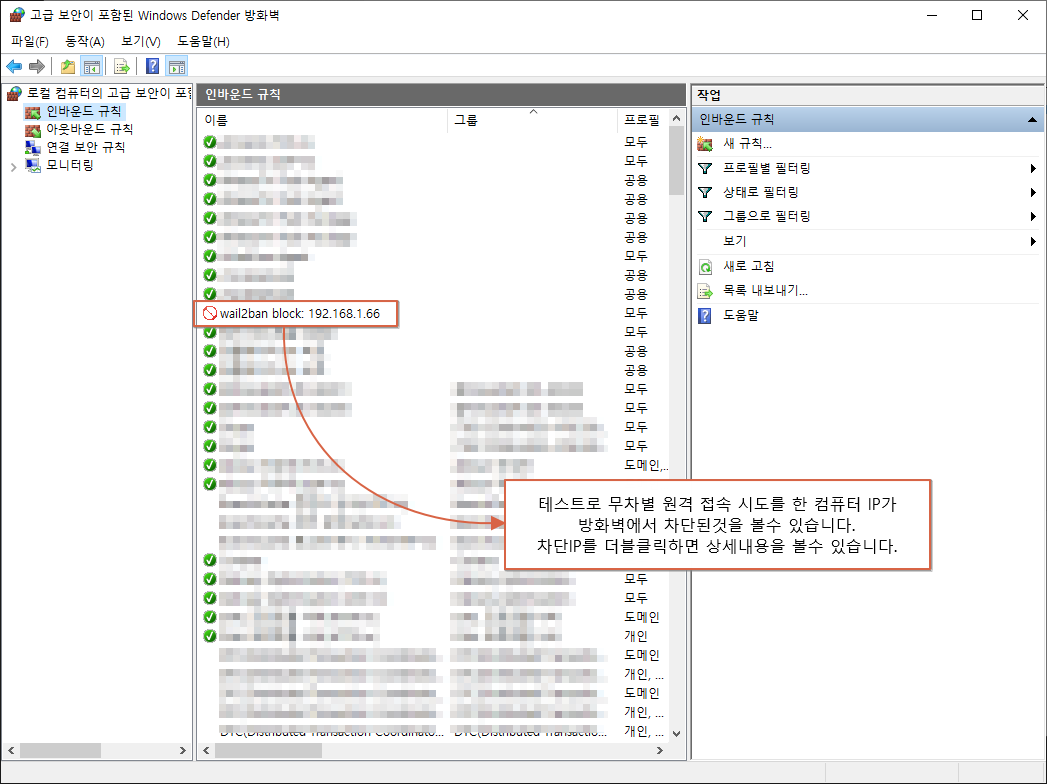Open the 도움말(H) menu

pyautogui.click(x=204, y=41)
